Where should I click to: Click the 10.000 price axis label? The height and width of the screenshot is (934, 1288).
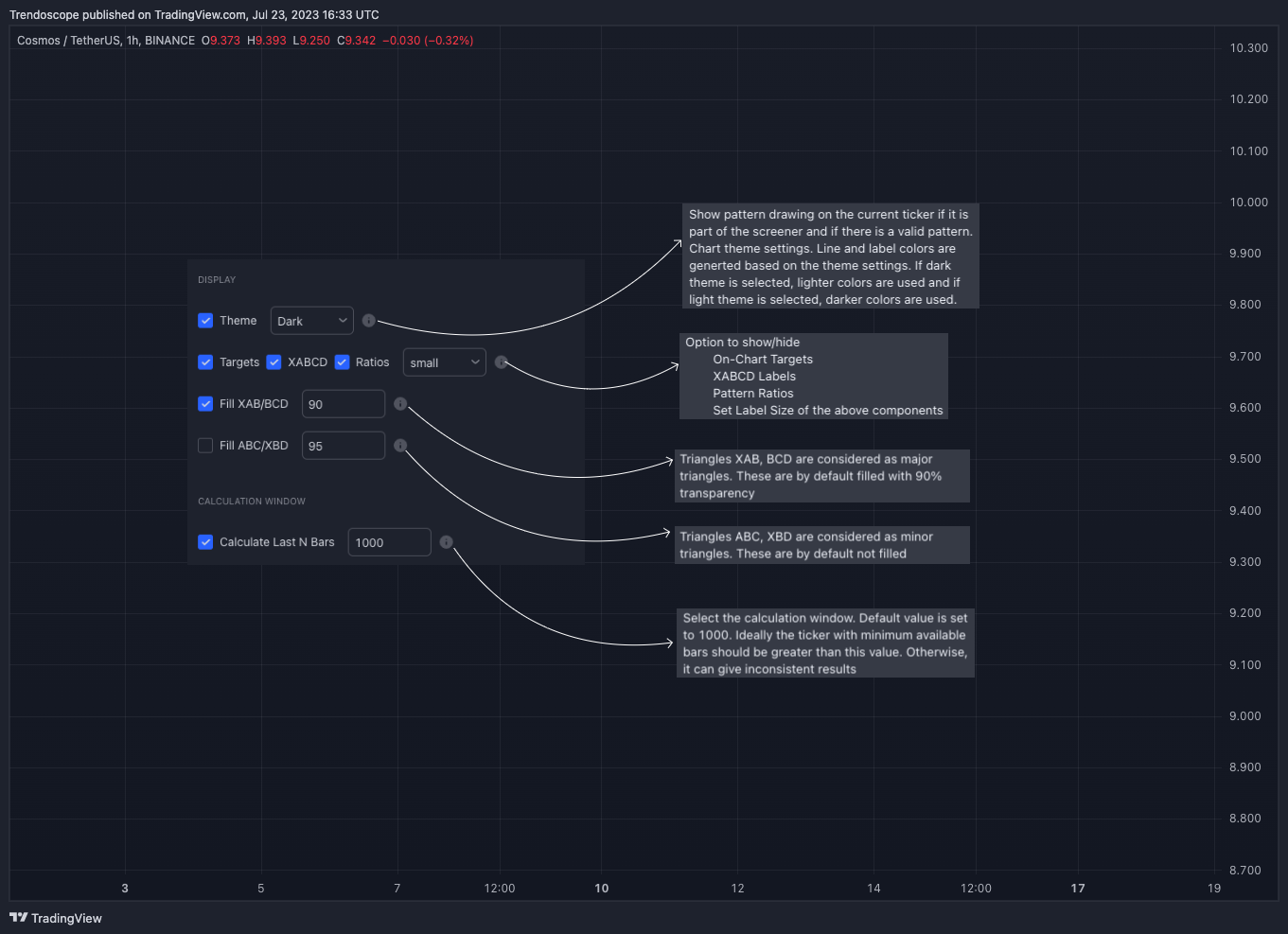coord(1248,203)
